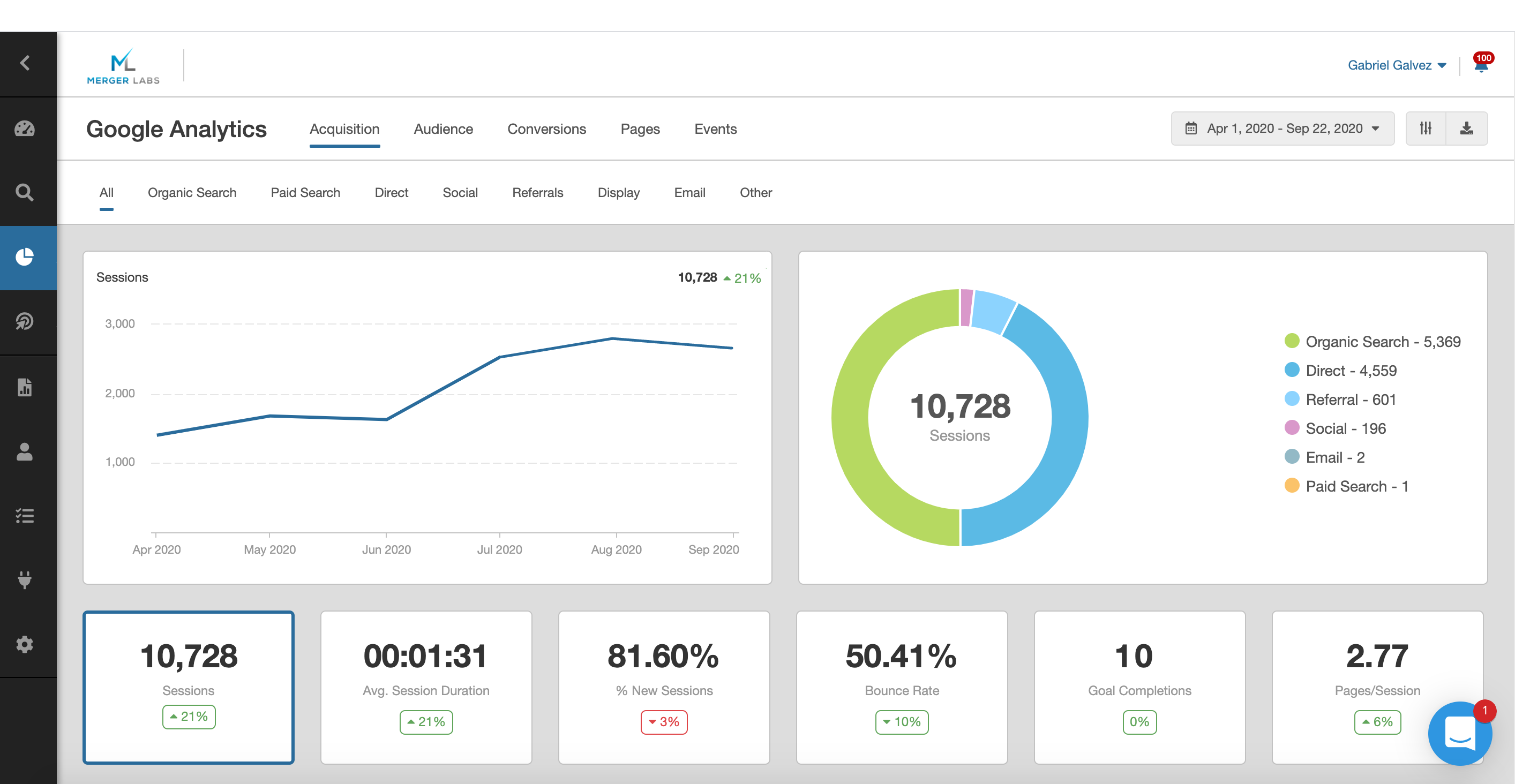Collapse sidebar with the back arrow icon

click(25, 63)
